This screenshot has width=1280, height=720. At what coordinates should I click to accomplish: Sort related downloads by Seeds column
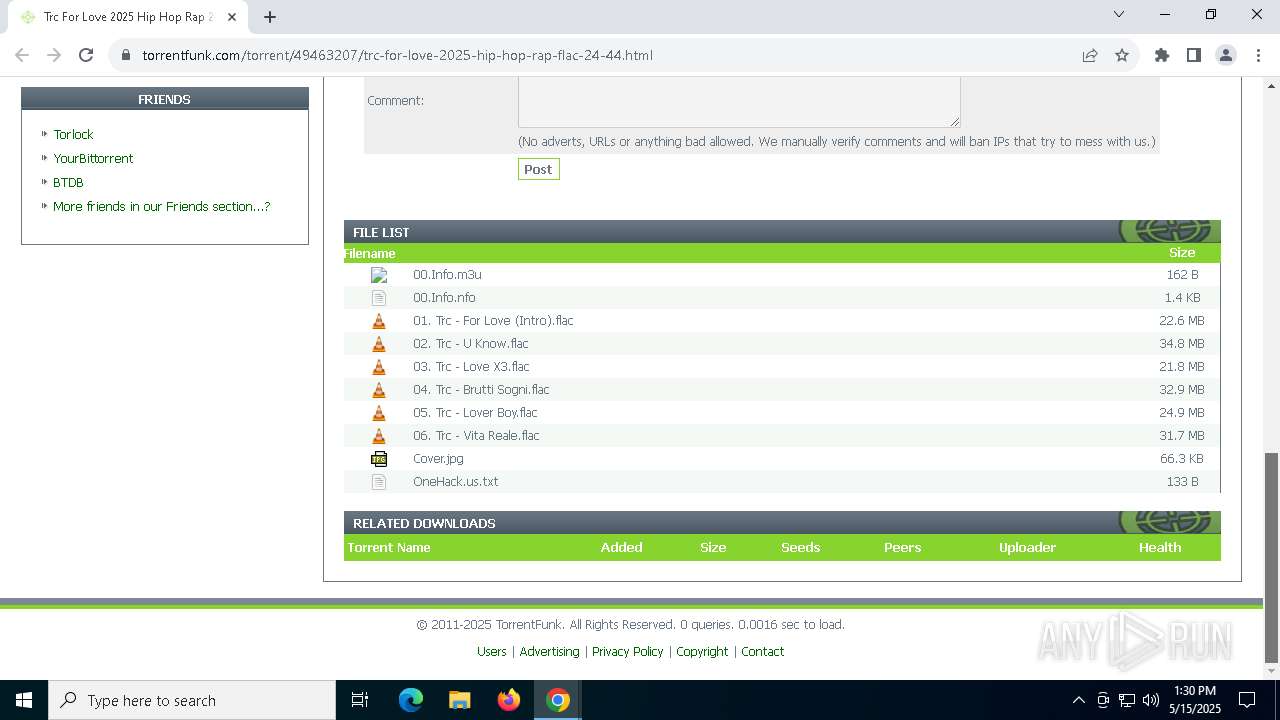click(800, 547)
